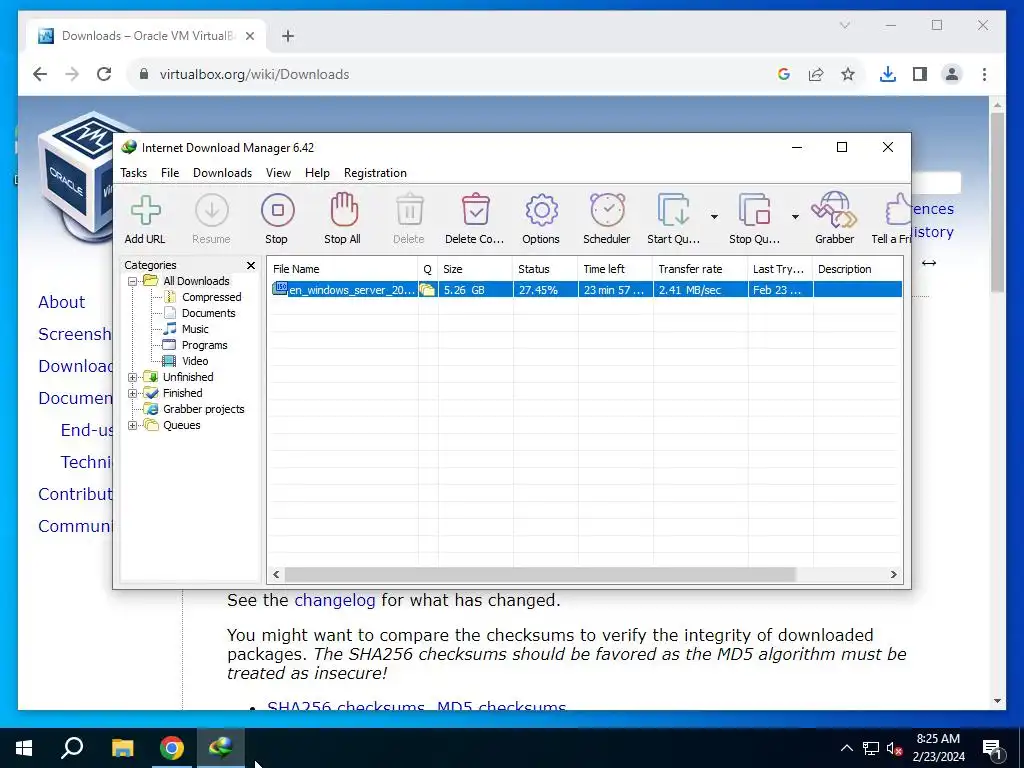Click the changelog link in Chrome
Viewport: 1024px width, 768px height.
click(335, 600)
